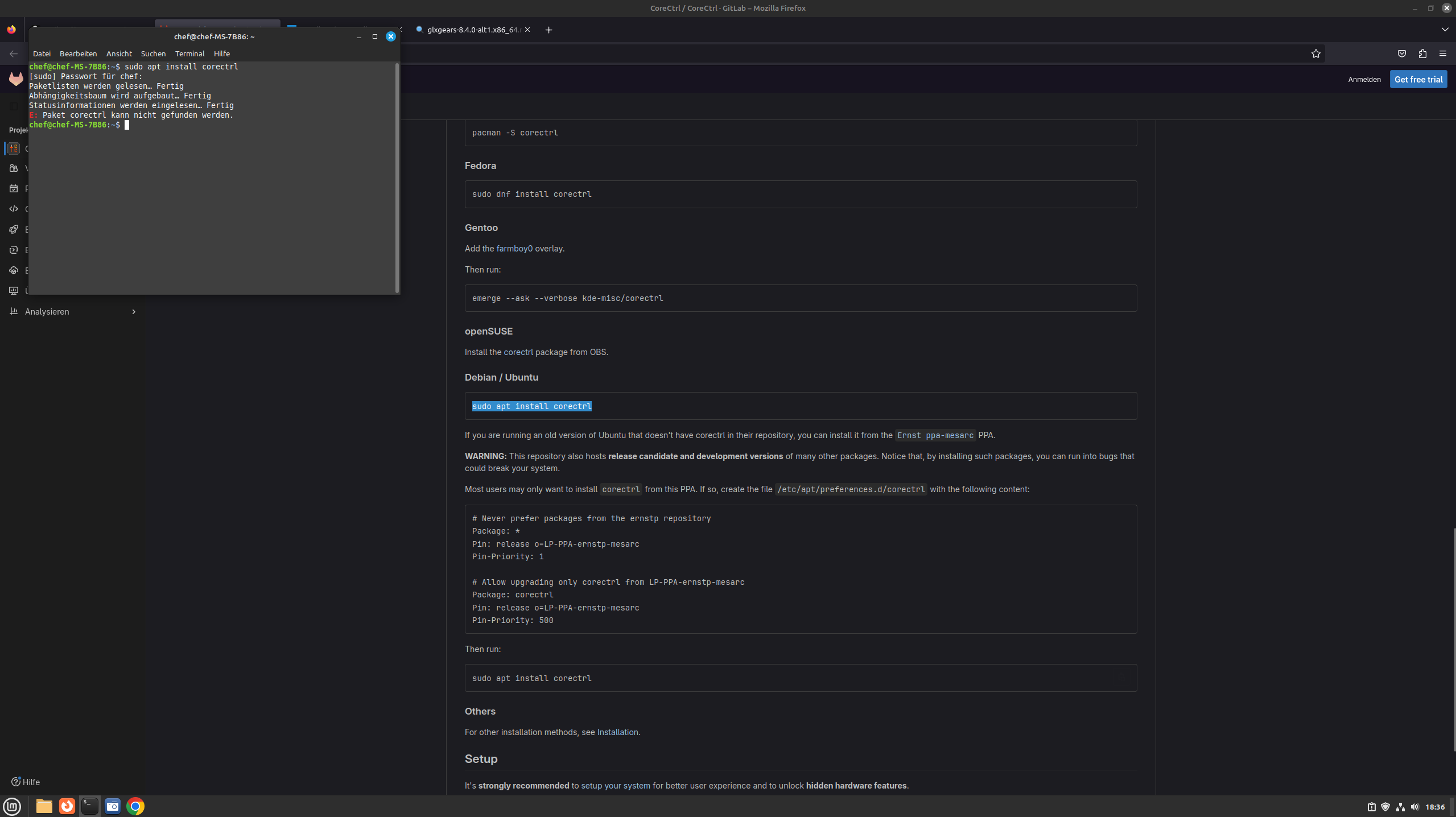Expand the Analysieren sidebar section

pos(133,312)
